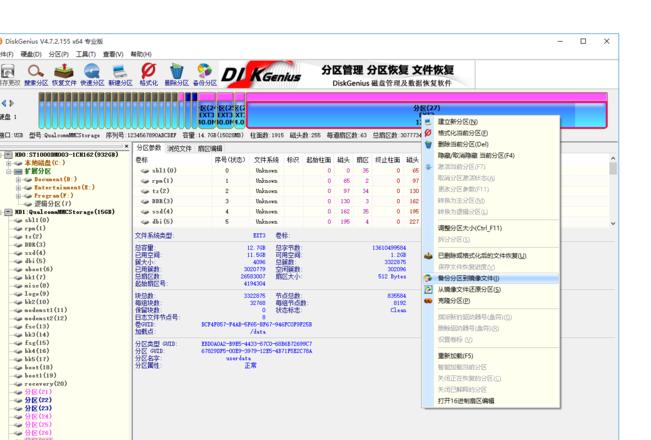Click the red format icon beside 格式化当前分区
This screenshot has height=440, width=651.
[428, 133]
